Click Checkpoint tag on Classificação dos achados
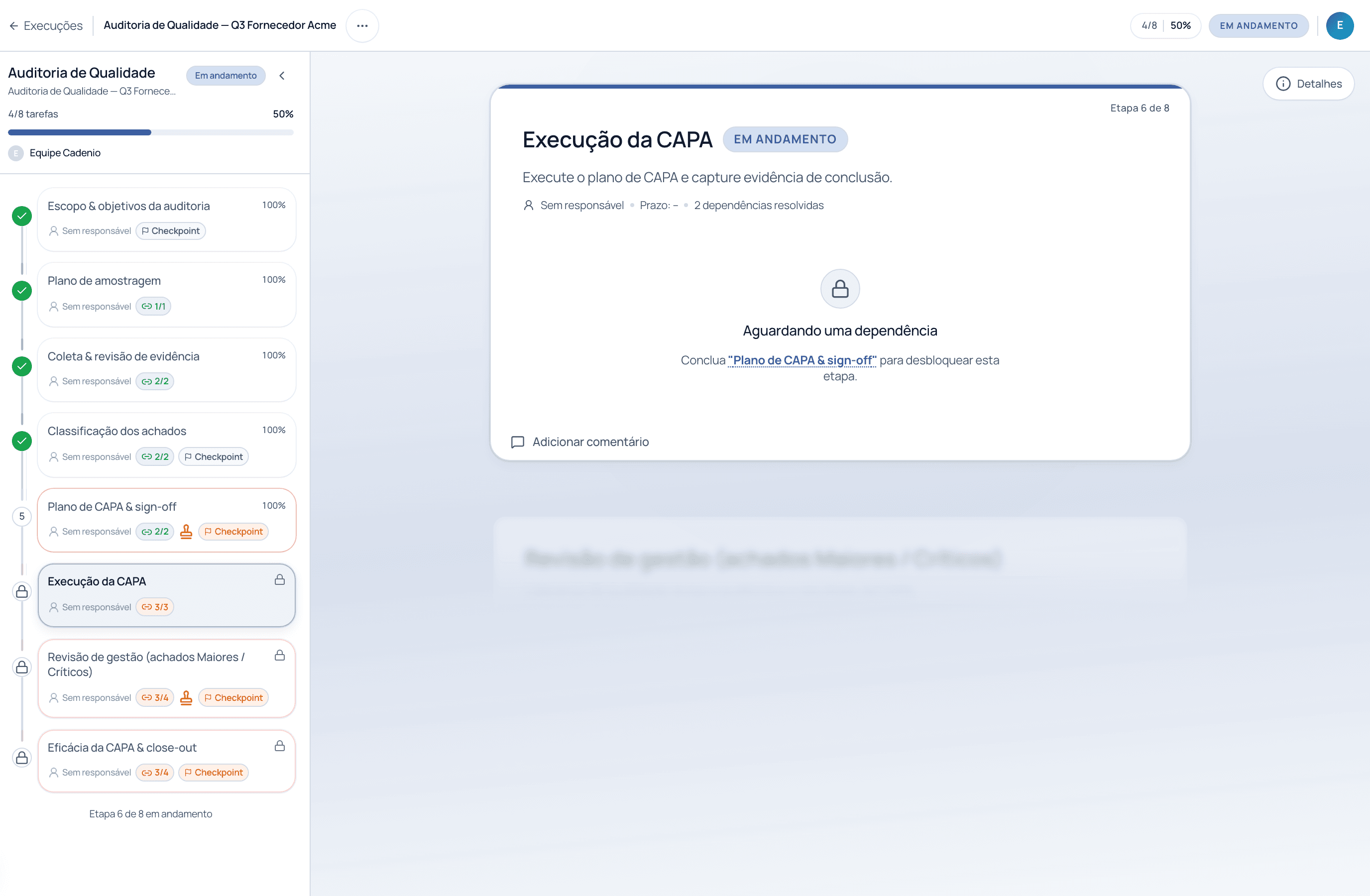Viewport: 1370px width, 896px height. click(x=214, y=456)
